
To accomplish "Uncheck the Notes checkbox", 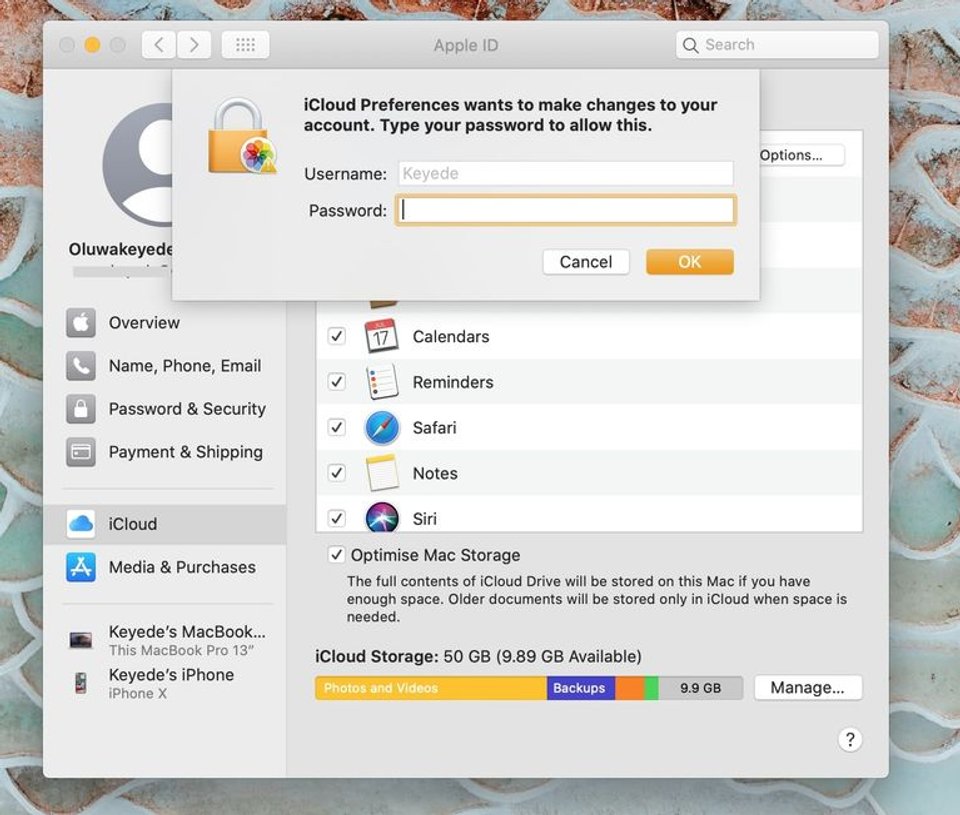I will [337, 473].
